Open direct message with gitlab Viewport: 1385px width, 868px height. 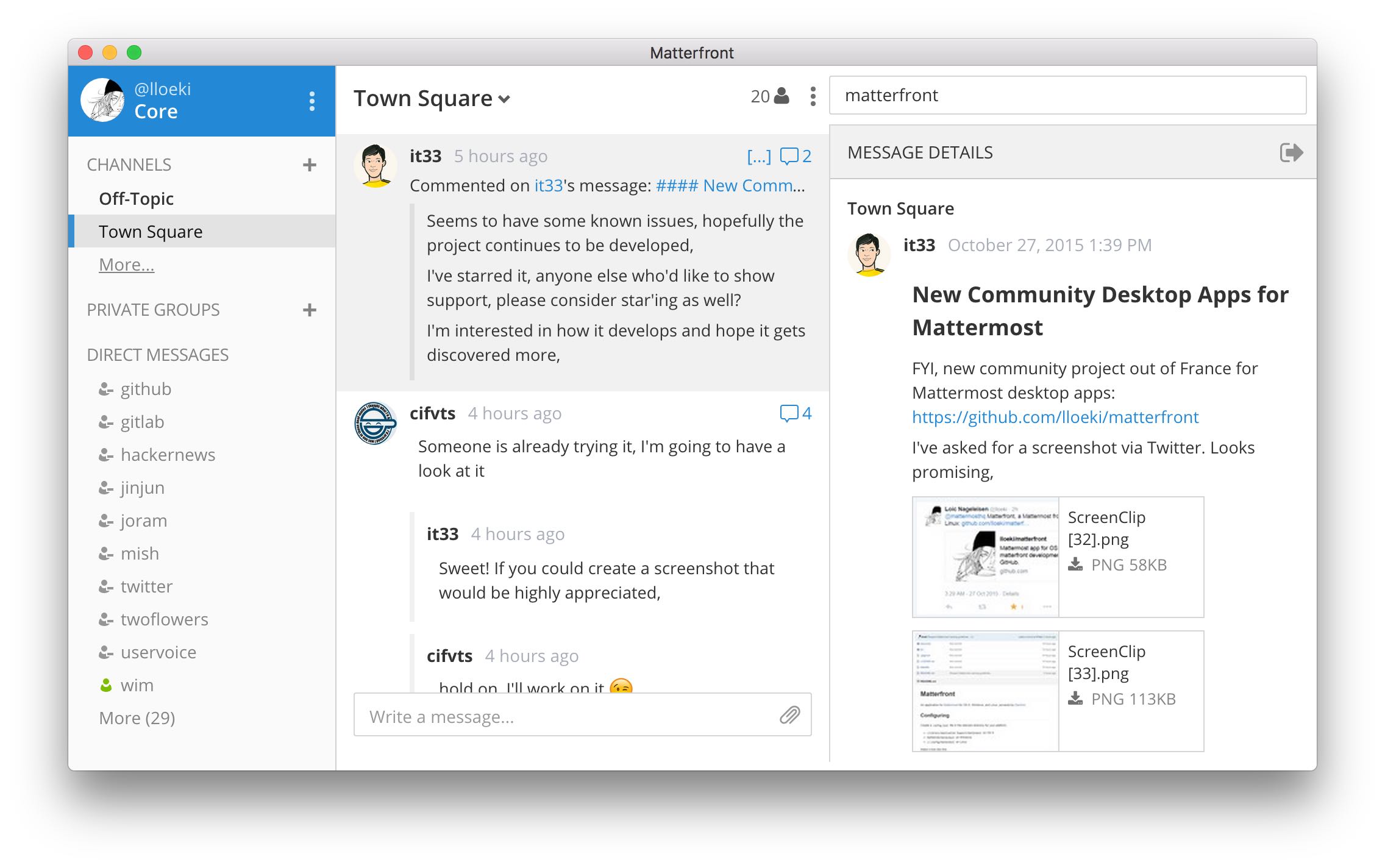[142, 422]
